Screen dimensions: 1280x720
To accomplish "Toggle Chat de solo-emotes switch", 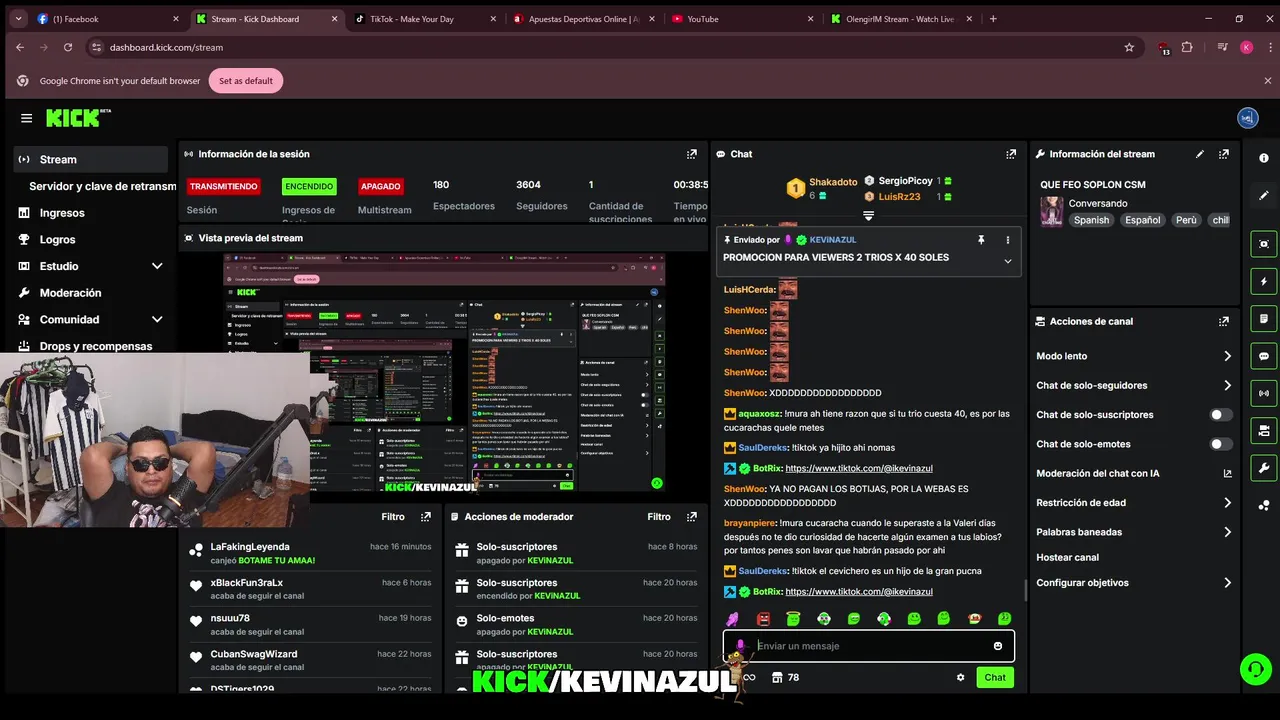I will pyautogui.click(x=1221, y=444).
